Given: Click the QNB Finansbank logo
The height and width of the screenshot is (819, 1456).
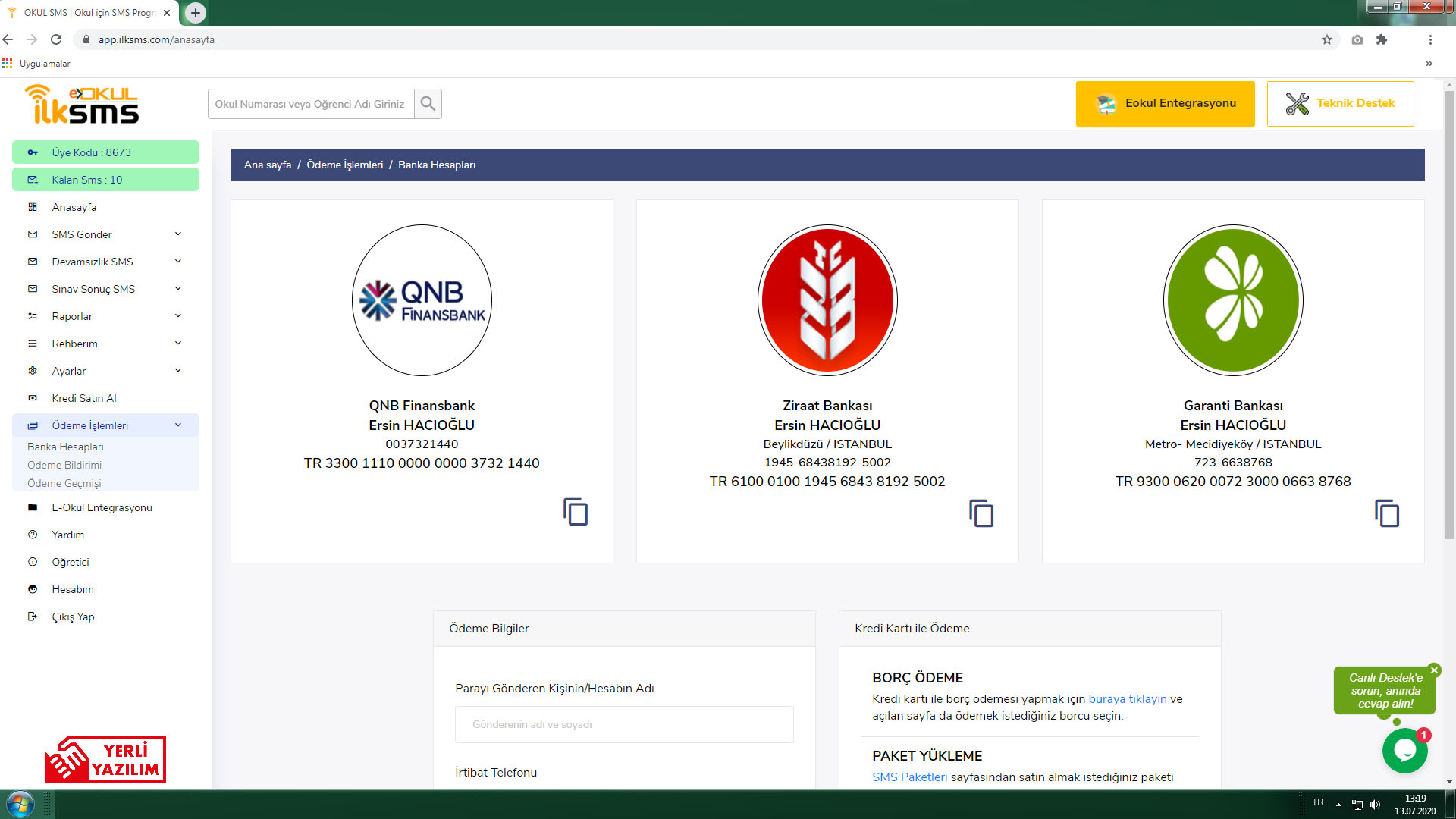Looking at the screenshot, I should [422, 300].
